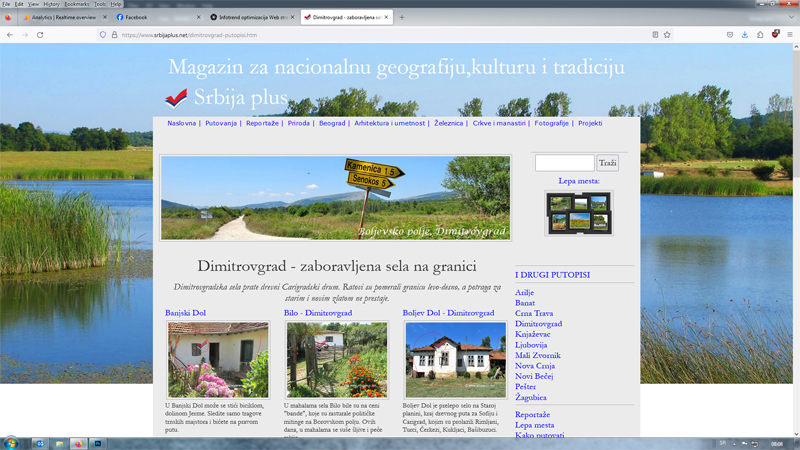Open the Bilo - Dimitrovgrad heading link

coord(318,313)
